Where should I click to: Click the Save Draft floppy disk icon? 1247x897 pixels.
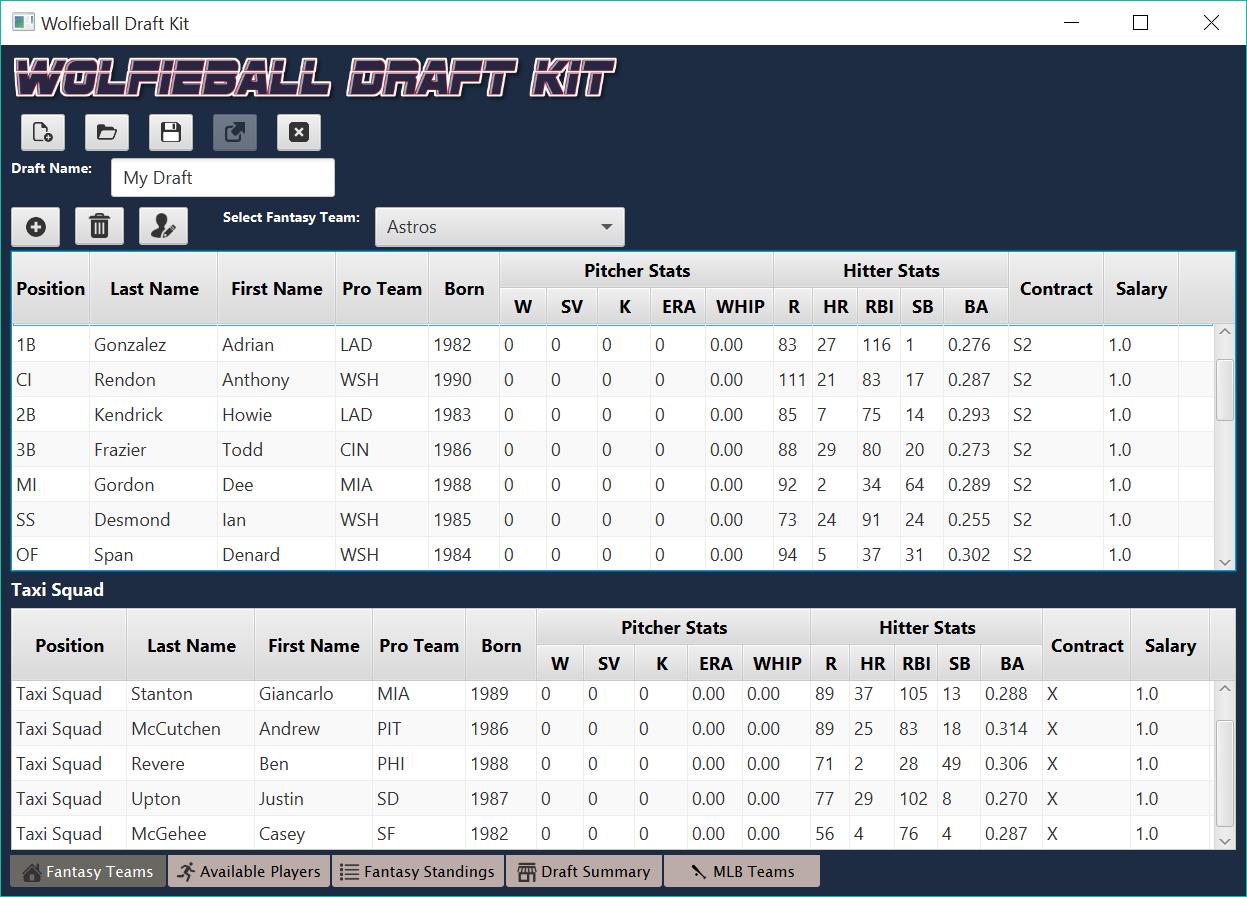pos(171,132)
